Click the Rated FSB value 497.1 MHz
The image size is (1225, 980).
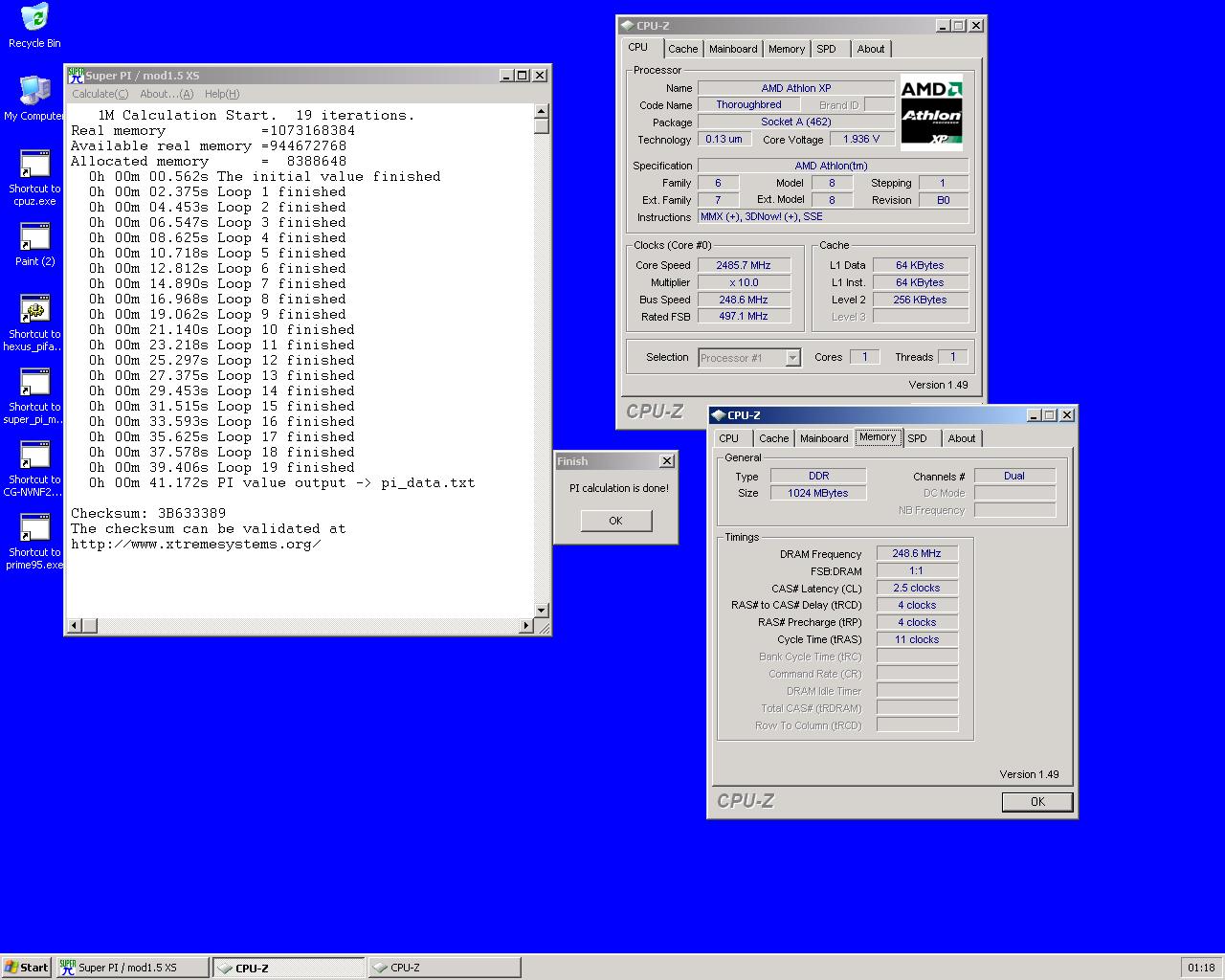(744, 316)
